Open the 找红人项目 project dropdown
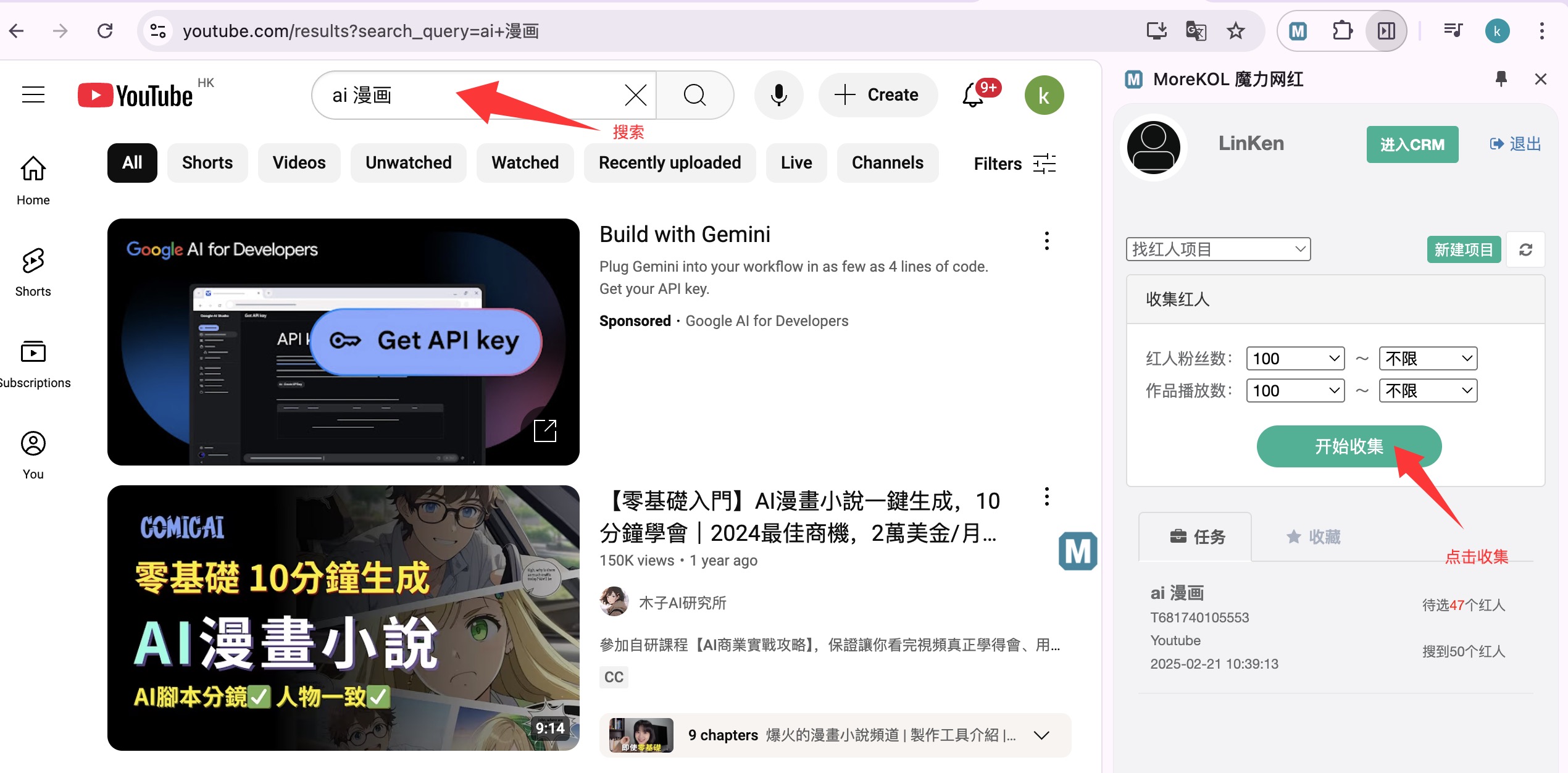 point(1218,249)
